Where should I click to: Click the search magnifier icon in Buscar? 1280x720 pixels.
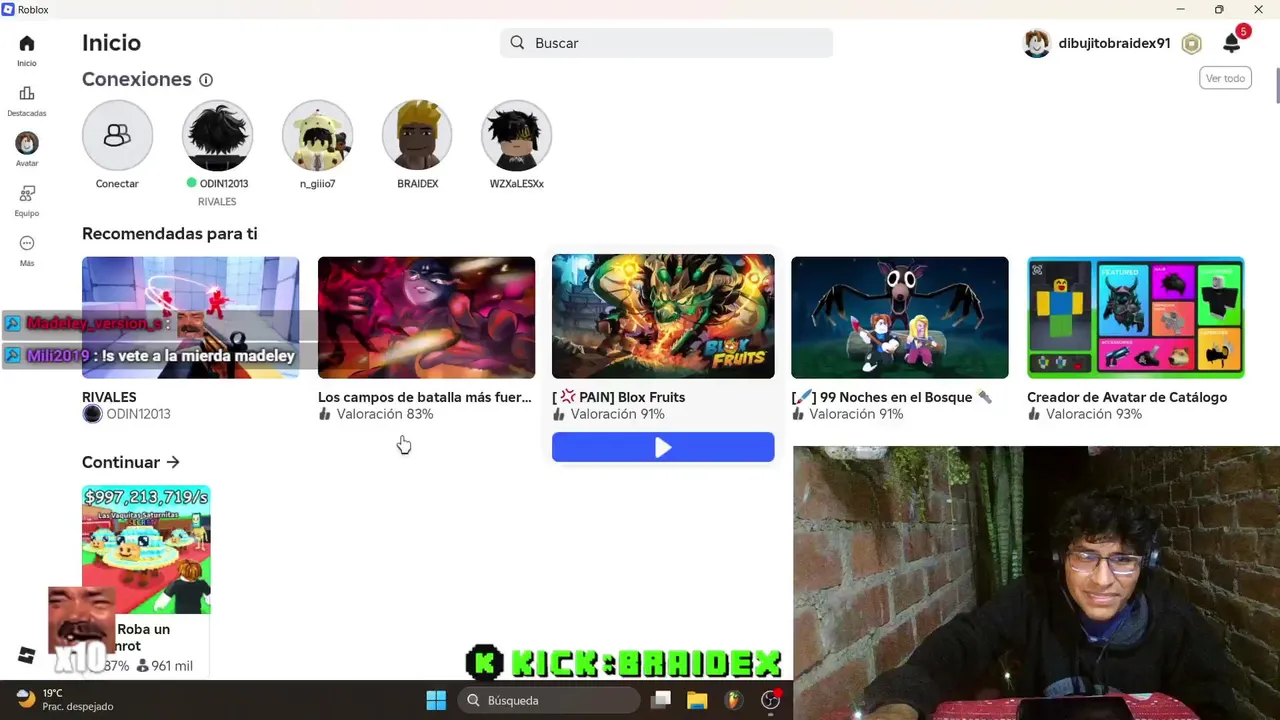[517, 43]
